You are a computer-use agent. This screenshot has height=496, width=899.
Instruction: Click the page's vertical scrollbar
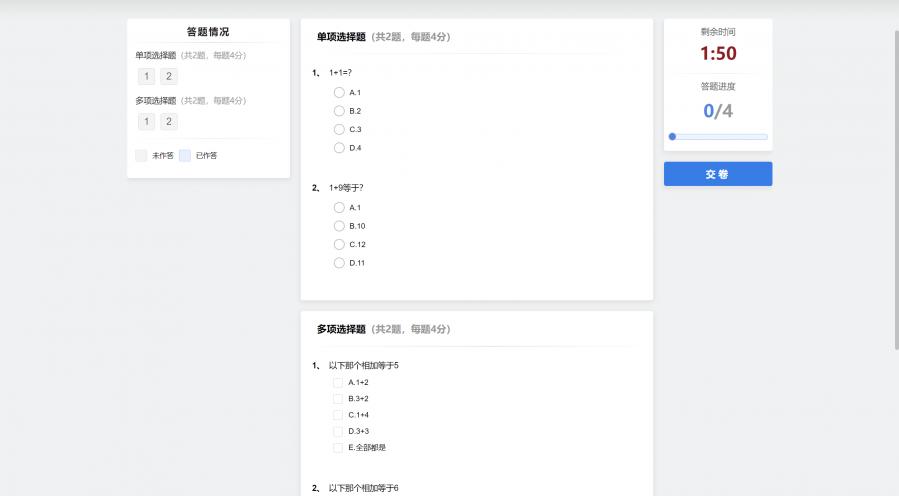pyautogui.click(x=895, y=190)
